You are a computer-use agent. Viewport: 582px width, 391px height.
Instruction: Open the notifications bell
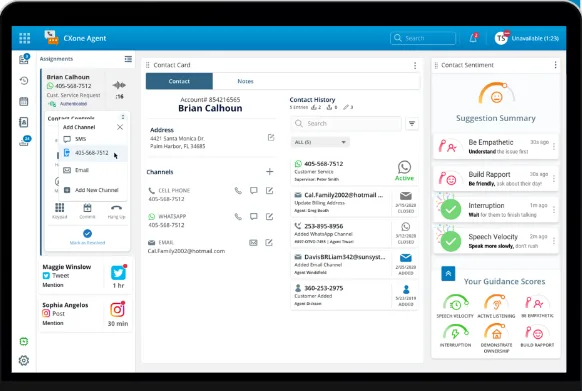click(473, 38)
